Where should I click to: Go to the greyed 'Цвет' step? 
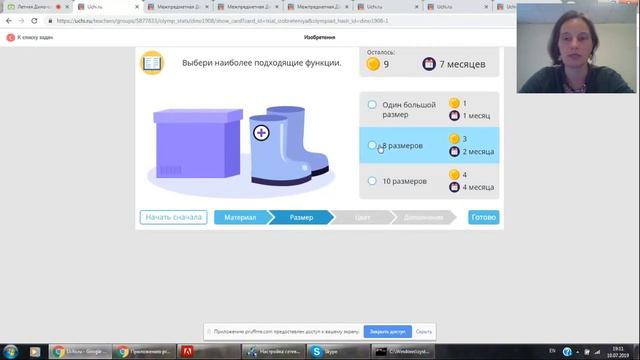tap(362, 217)
